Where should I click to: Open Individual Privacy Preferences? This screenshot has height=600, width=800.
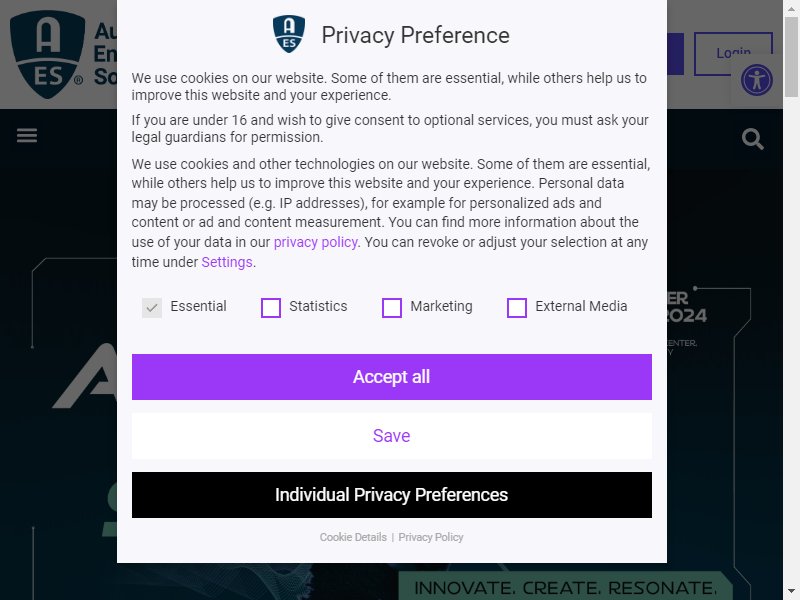click(392, 495)
